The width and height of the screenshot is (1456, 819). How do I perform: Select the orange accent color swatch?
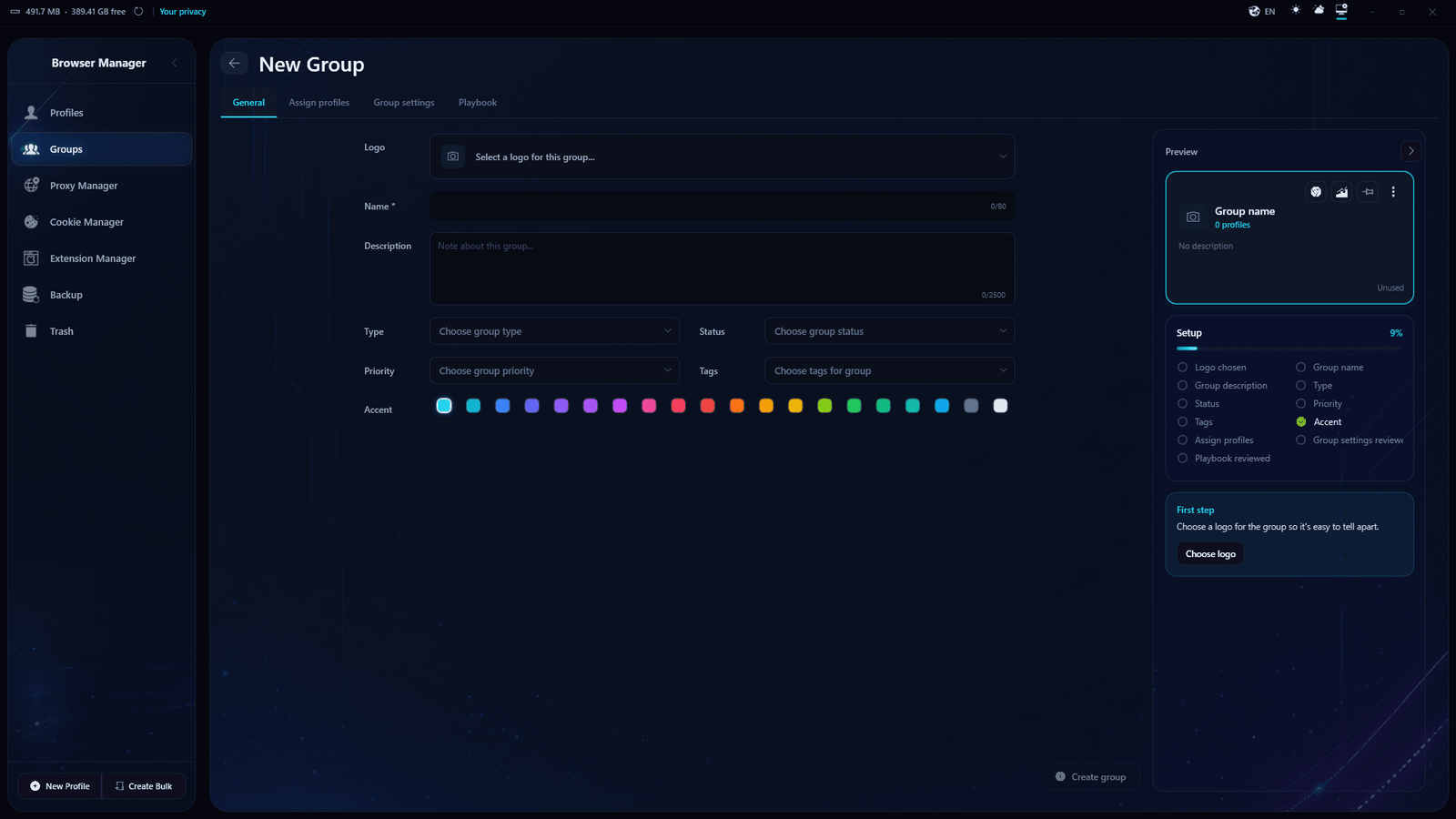click(x=737, y=406)
